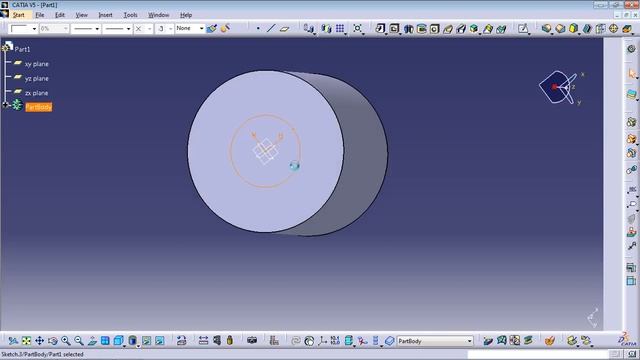Open the 0% transparency dropdown
Image resolution: width=640 pixels, height=360 pixels.
click(x=65, y=29)
